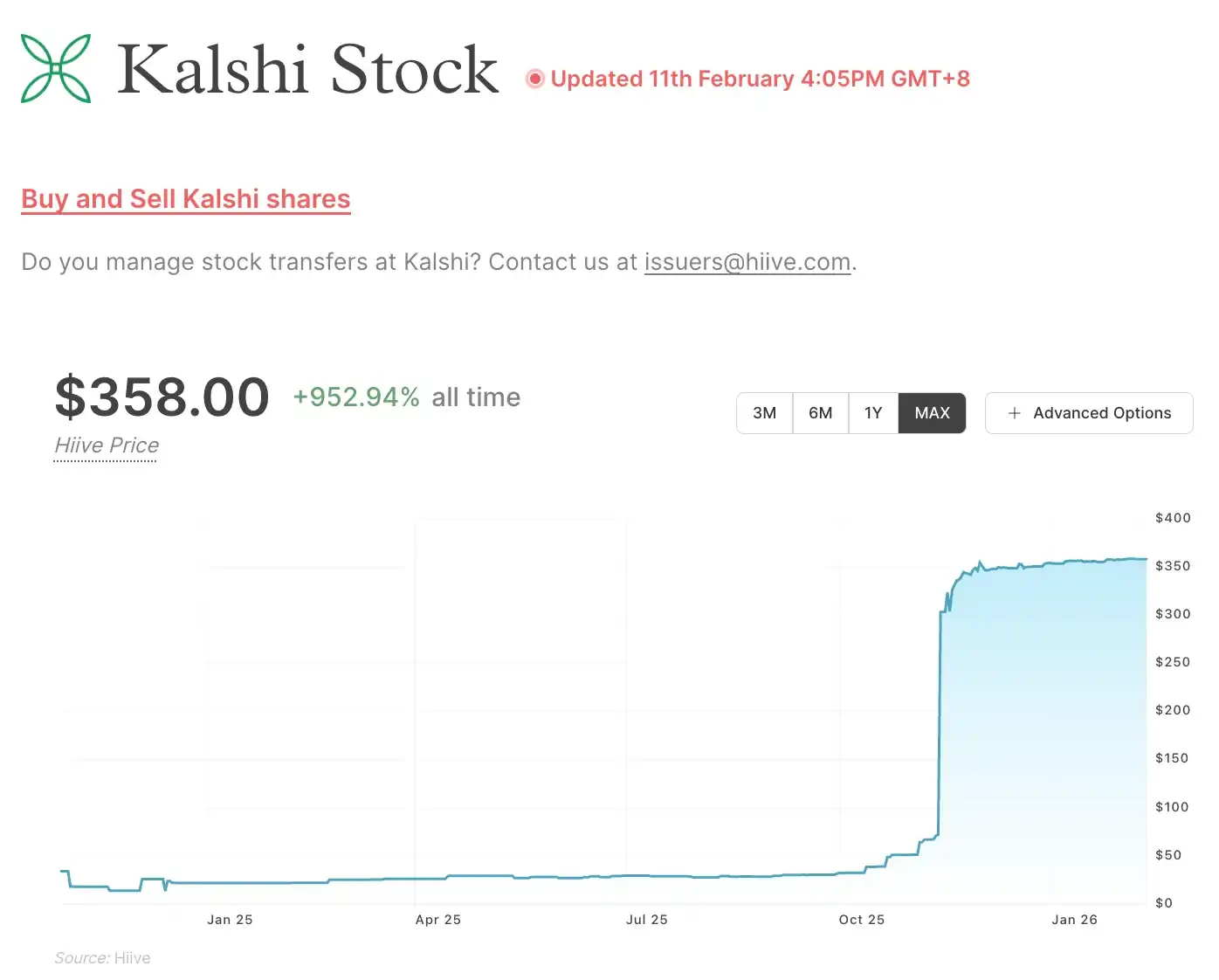Expand Advanced Options

[1089, 413]
